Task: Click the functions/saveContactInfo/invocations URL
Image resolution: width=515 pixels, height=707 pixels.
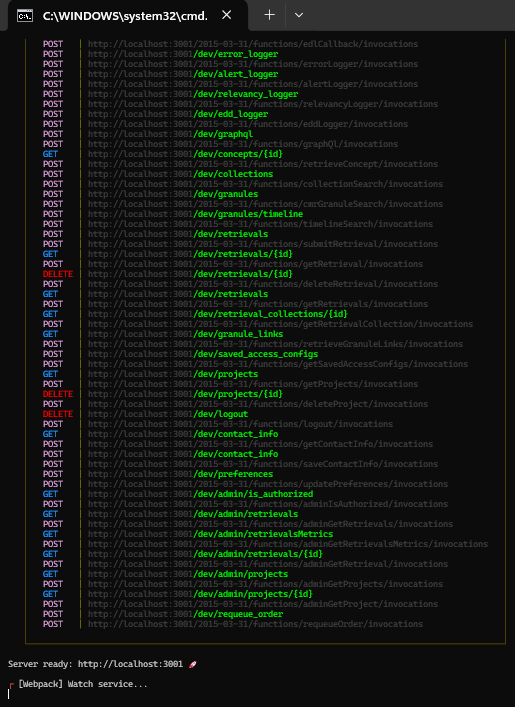Action: click(x=263, y=464)
